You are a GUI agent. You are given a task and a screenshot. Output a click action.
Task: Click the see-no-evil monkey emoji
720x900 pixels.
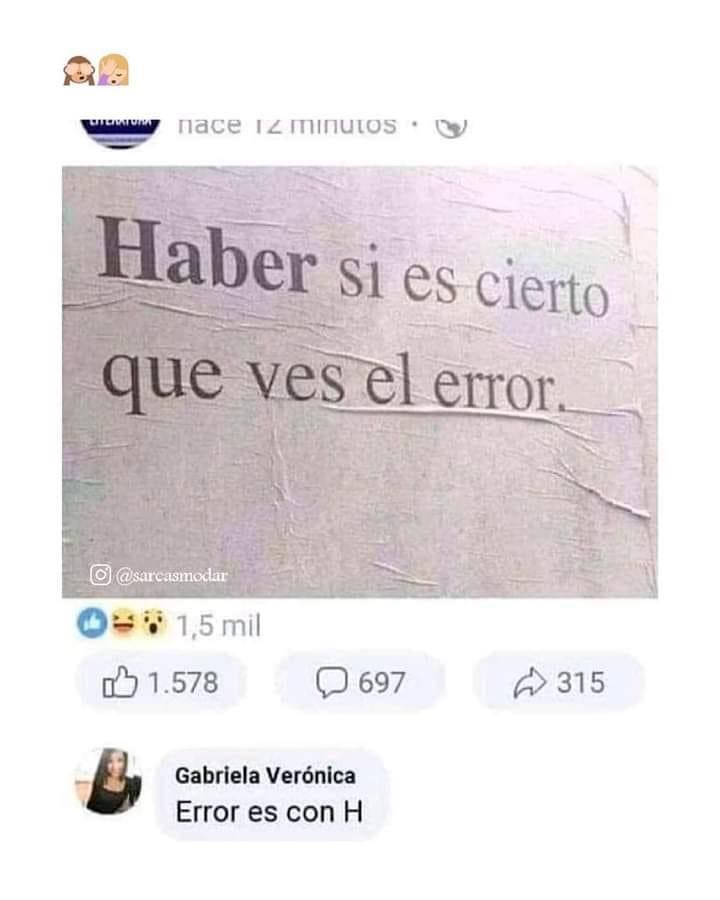[x=79, y=71]
